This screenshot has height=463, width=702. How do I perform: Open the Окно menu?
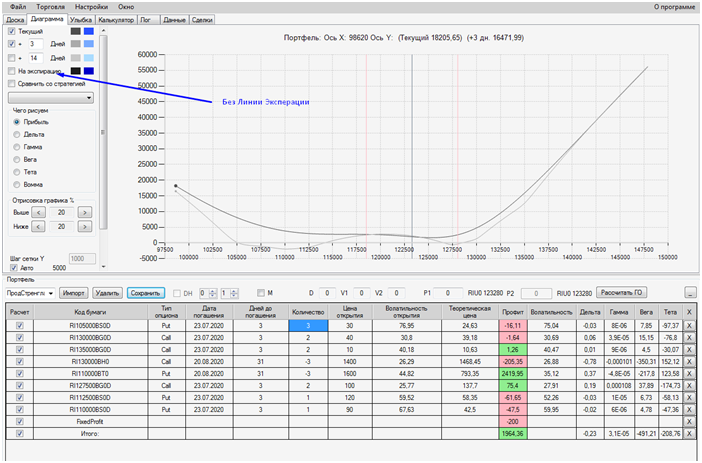[126, 7]
